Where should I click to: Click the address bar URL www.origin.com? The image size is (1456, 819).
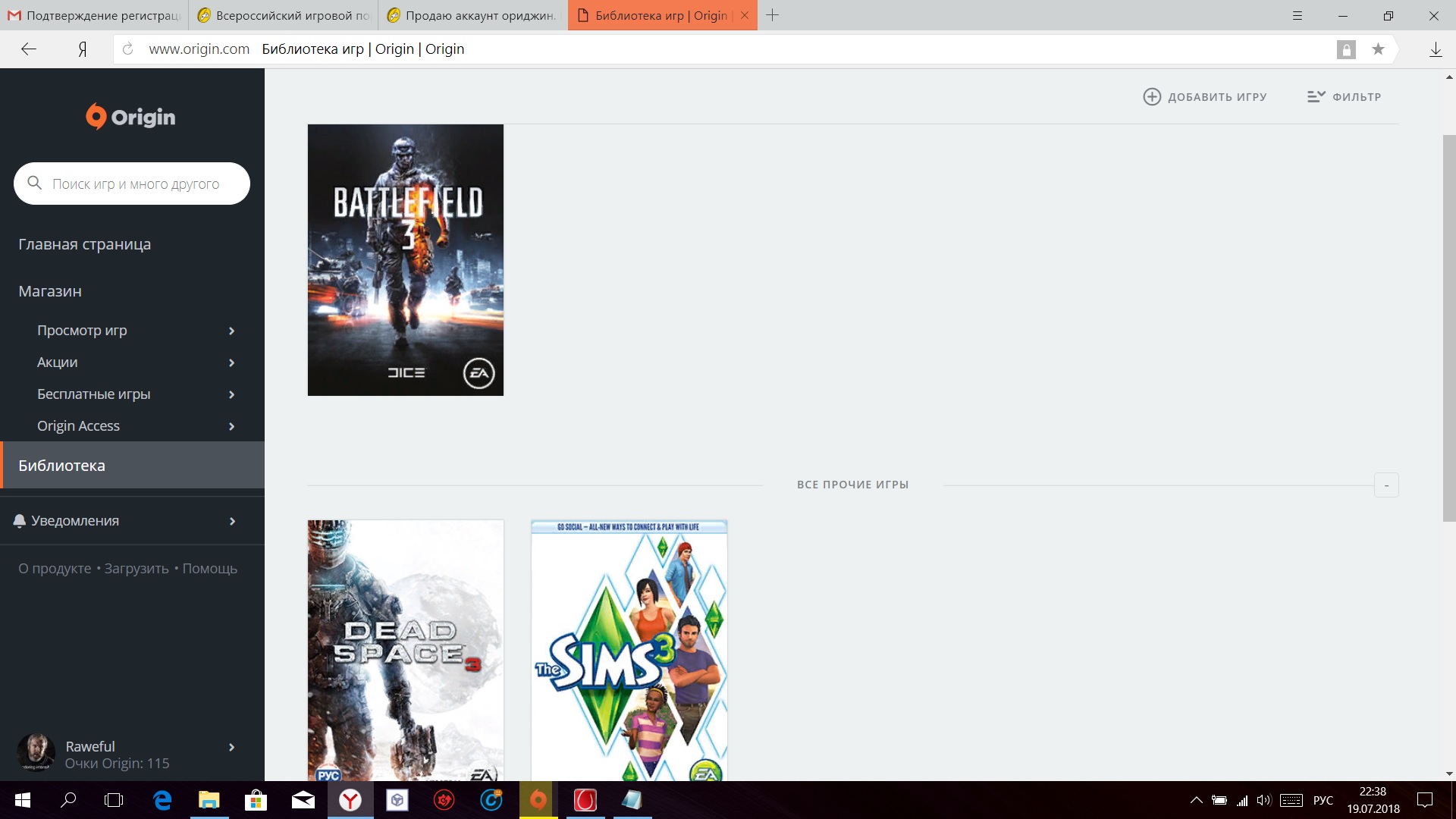tap(199, 49)
